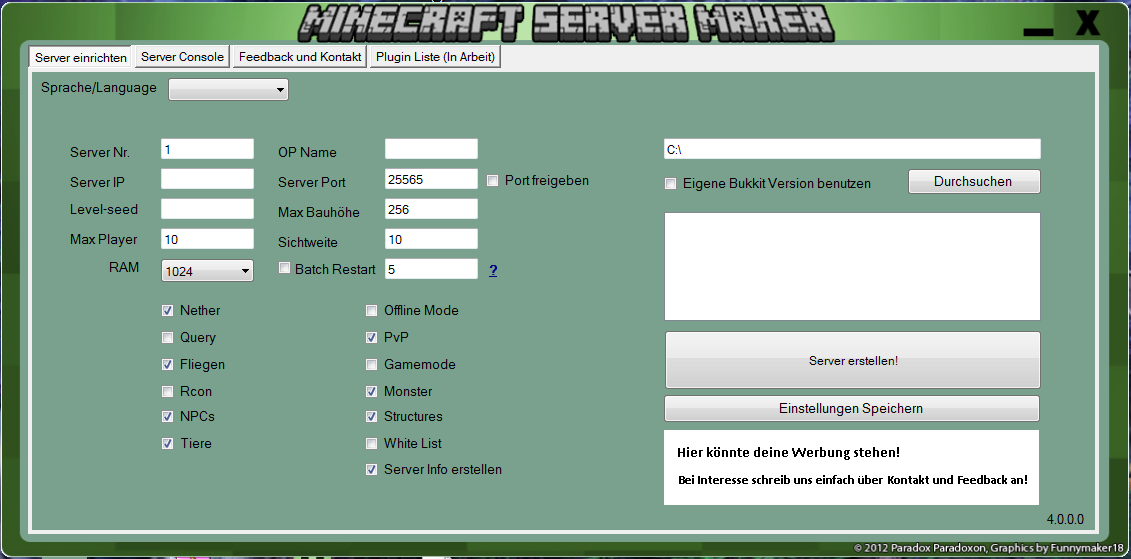This screenshot has width=1131, height=559.
Task: Click the Level-seed input field
Action: tap(208, 209)
